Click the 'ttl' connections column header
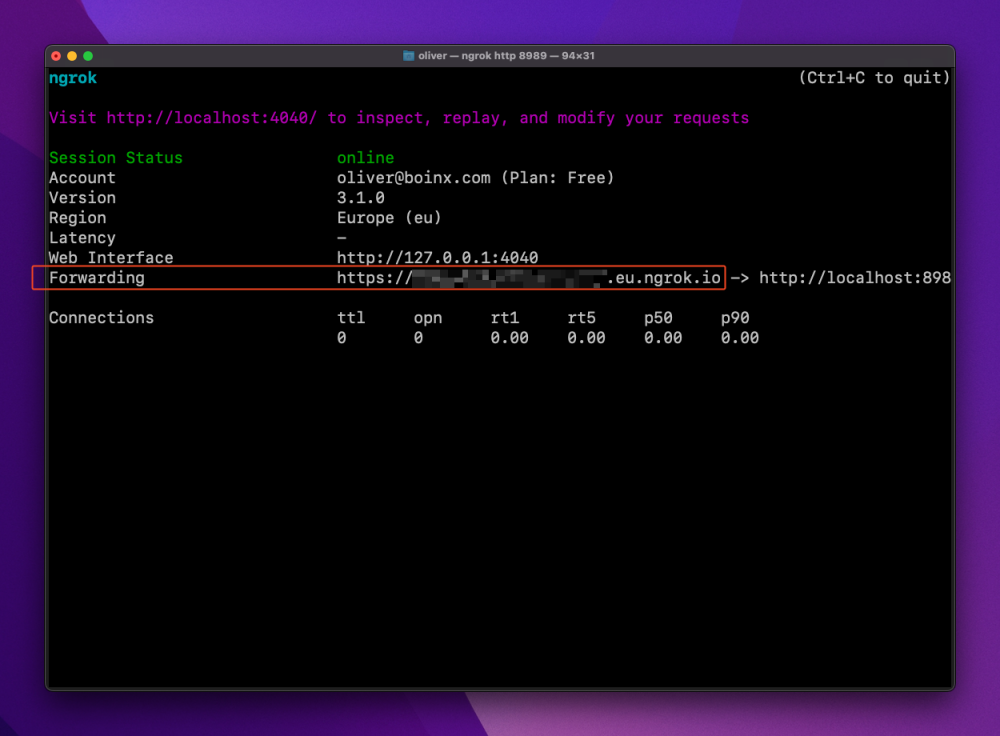The height and width of the screenshot is (736, 1000). (351, 318)
